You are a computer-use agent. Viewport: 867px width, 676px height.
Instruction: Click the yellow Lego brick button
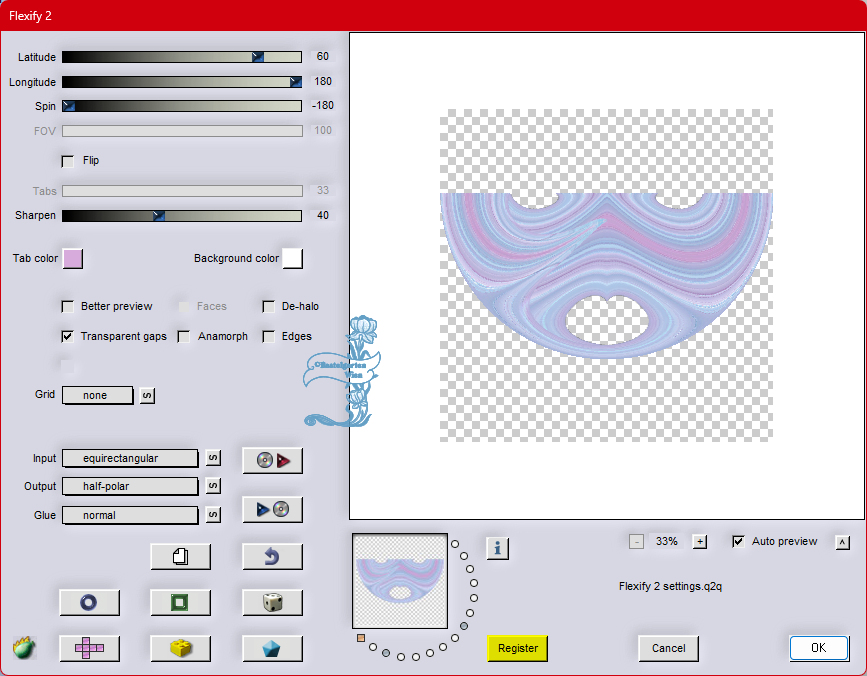[181, 648]
